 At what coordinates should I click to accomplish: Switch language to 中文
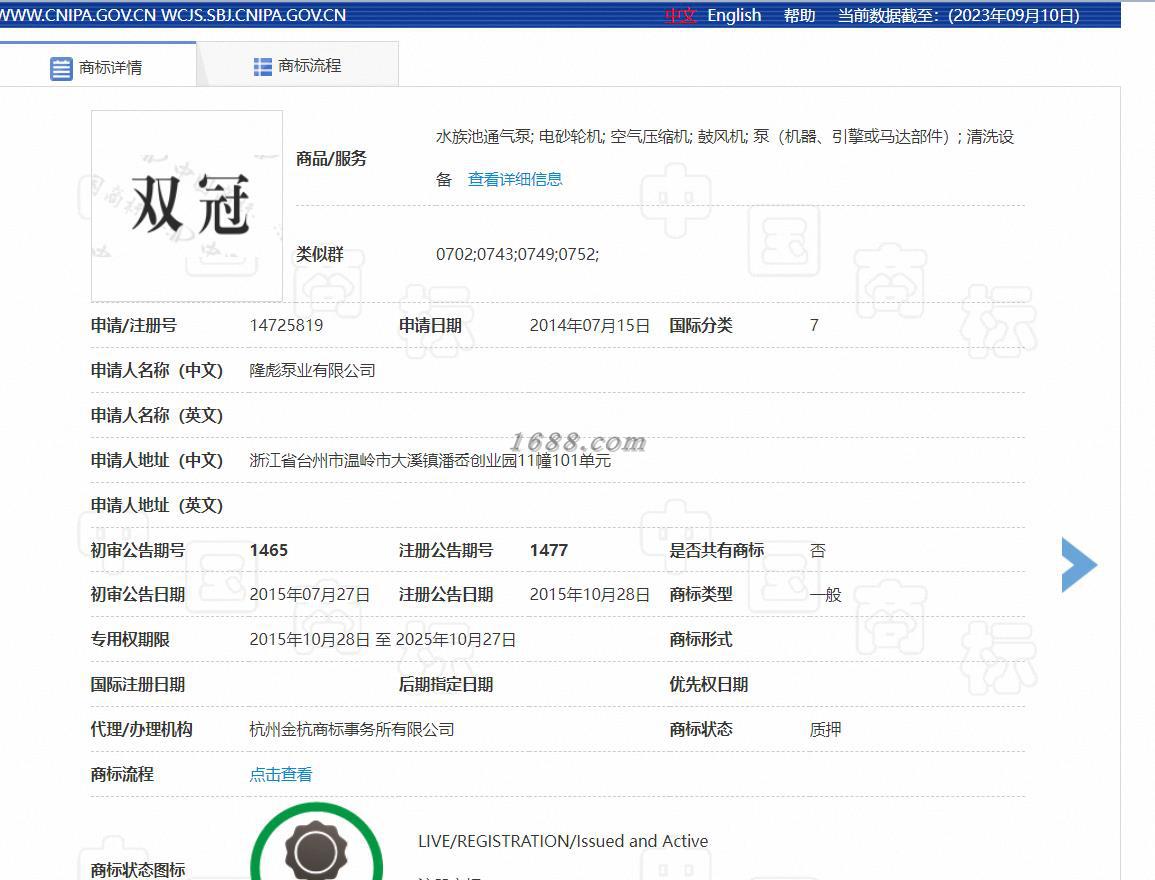680,15
